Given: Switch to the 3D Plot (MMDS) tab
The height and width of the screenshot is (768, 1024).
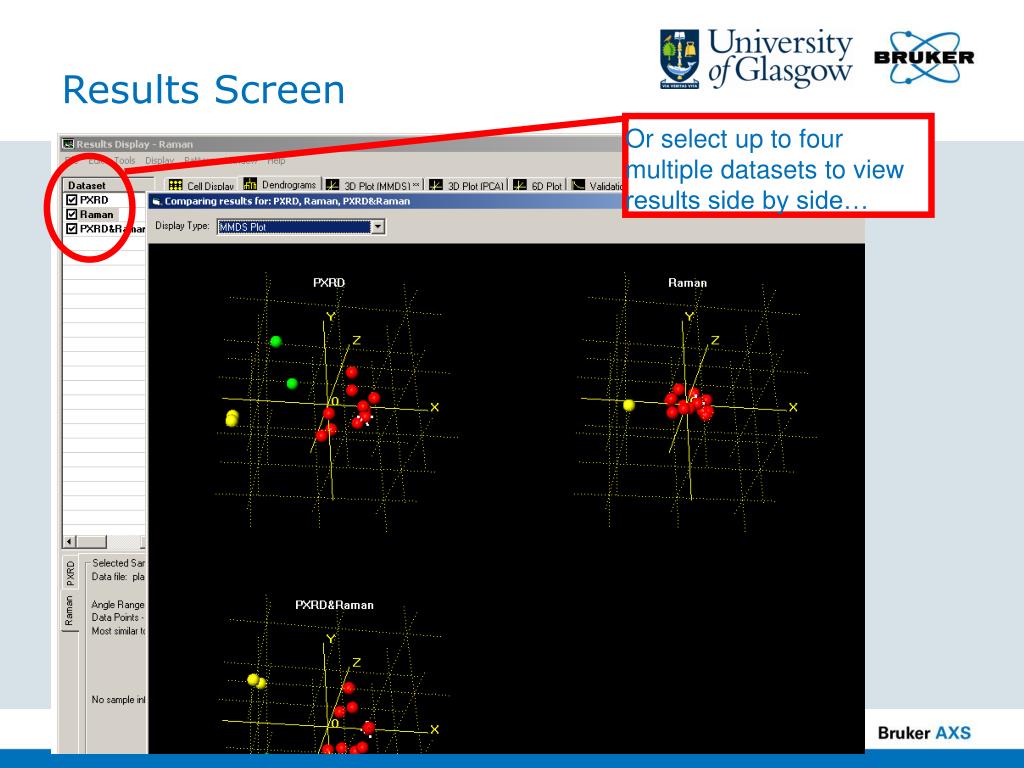Looking at the screenshot, I should [373, 185].
